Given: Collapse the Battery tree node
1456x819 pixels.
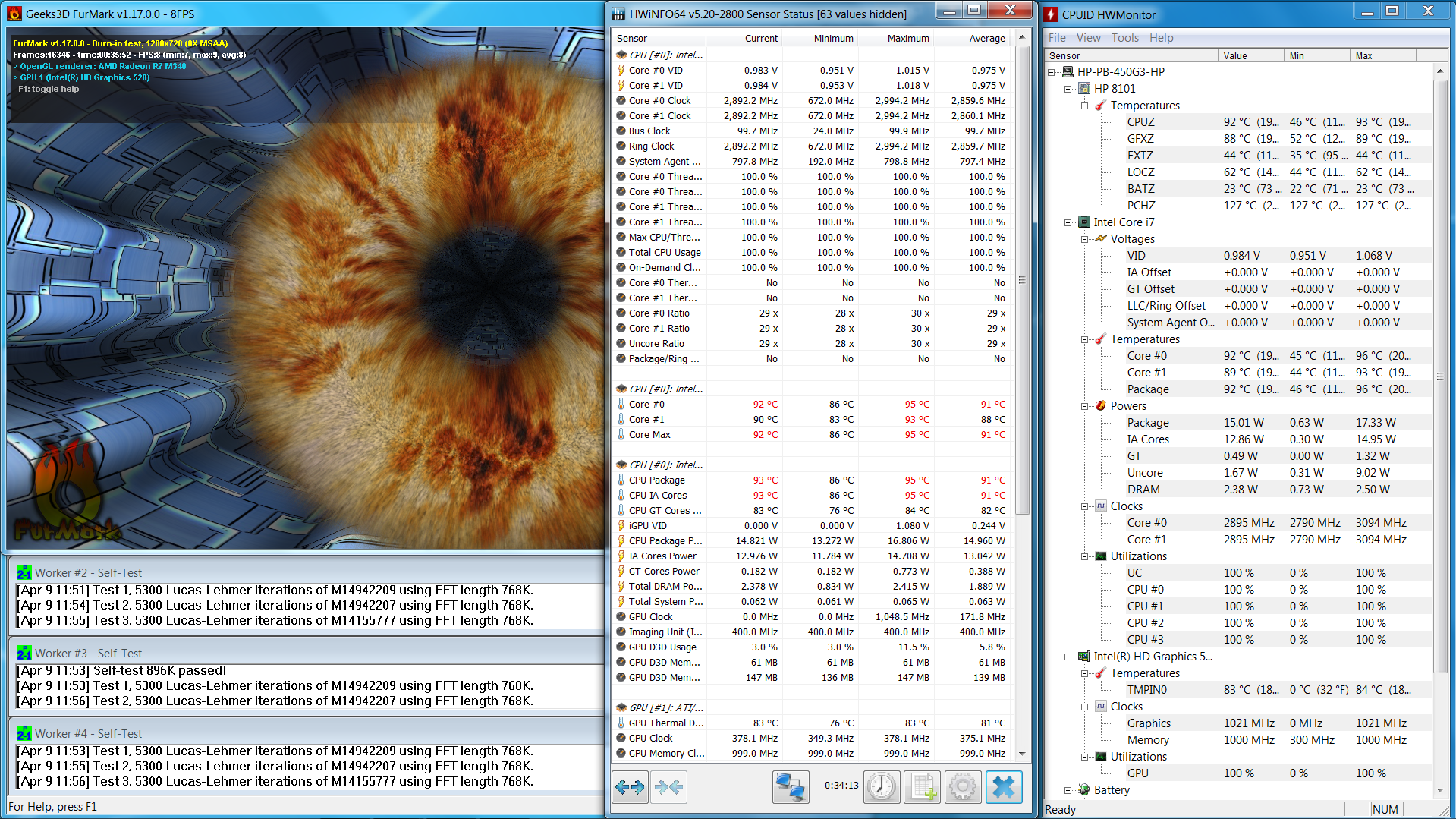Looking at the screenshot, I should (1068, 790).
